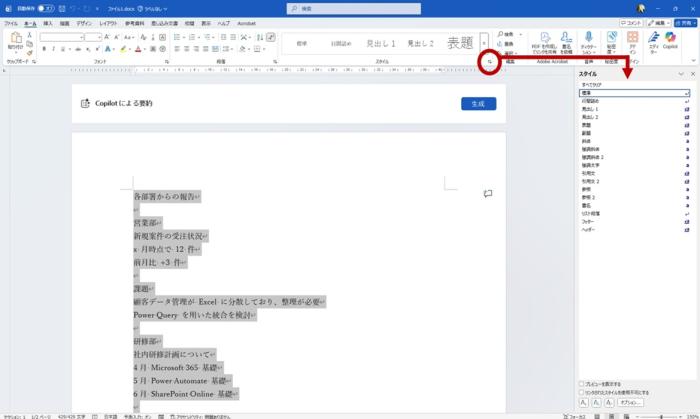Viewport: 700px width, 419px height.
Task: Check disable linked styles checkbox
Action: [581, 392]
